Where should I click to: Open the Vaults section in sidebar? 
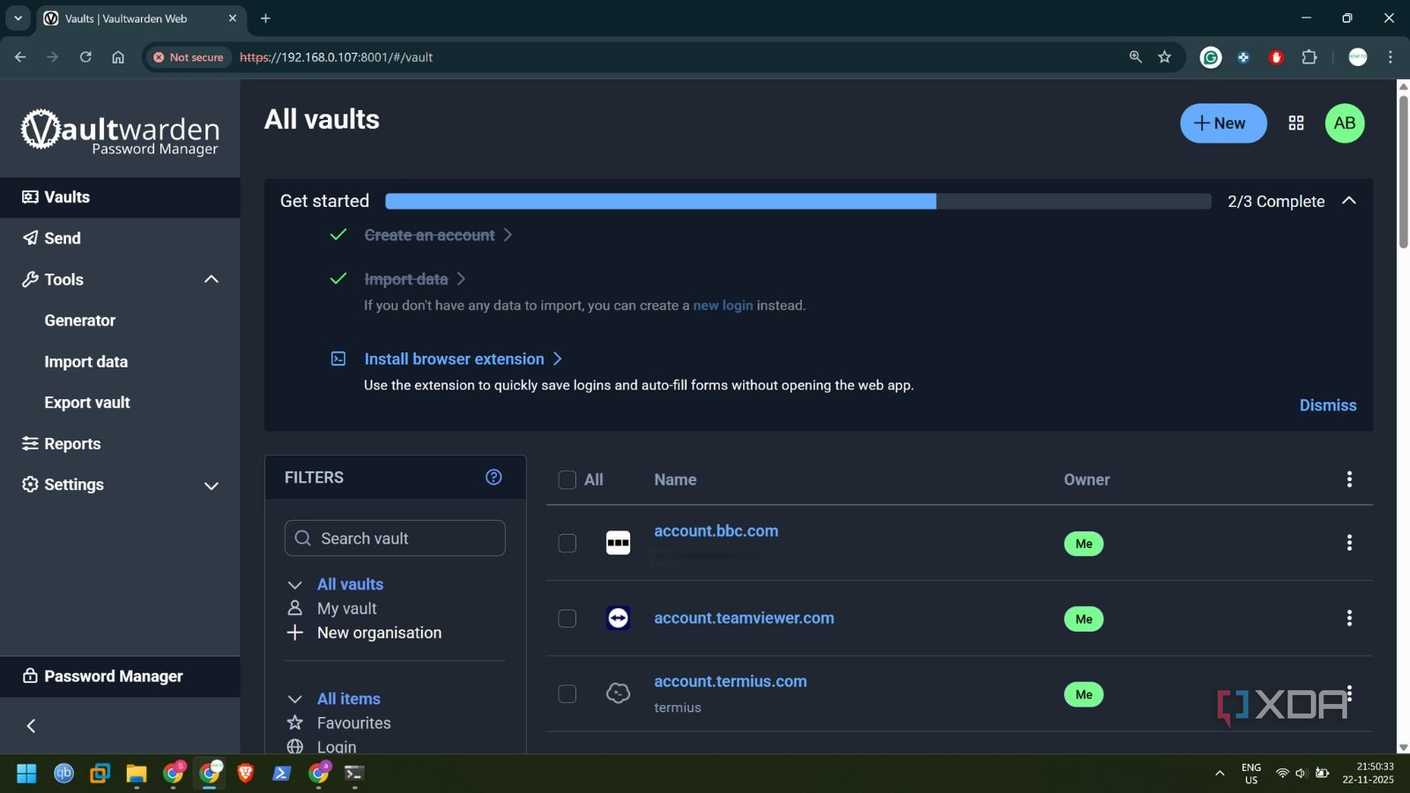pos(120,197)
